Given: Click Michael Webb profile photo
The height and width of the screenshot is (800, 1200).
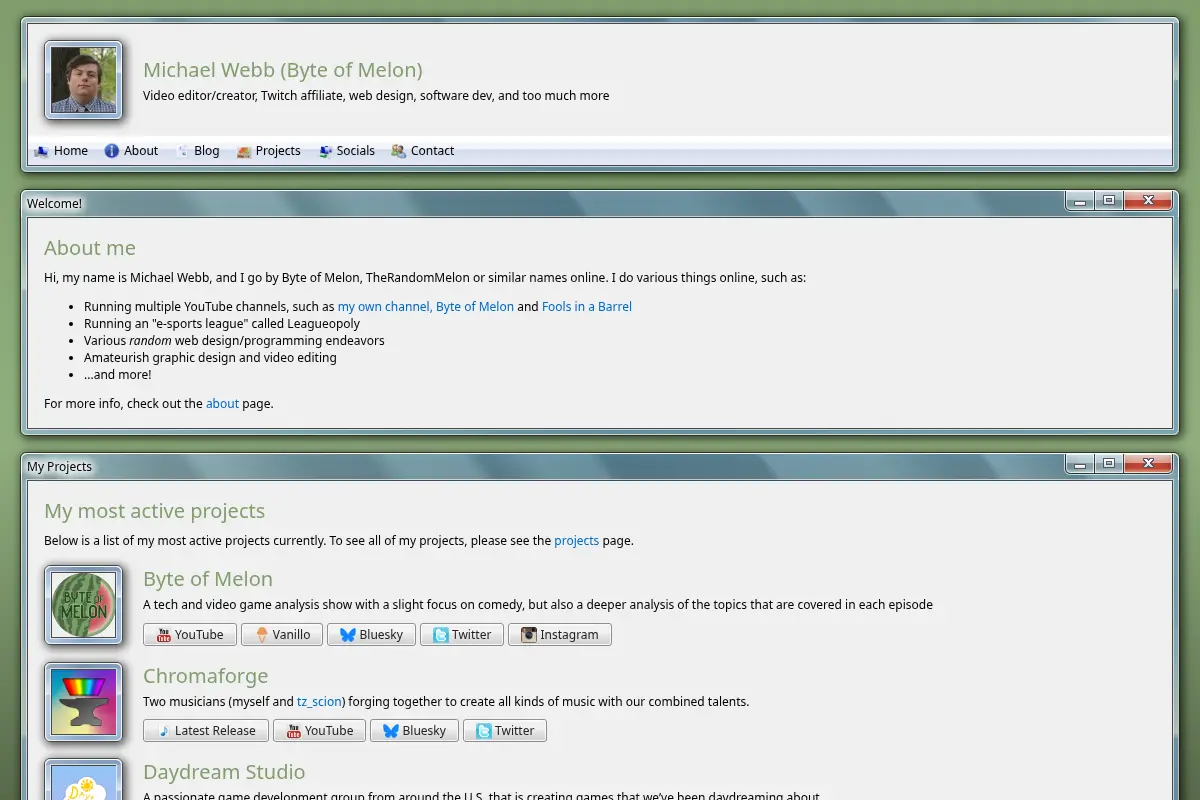Looking at the screenshot, I should tap(84, 80).
